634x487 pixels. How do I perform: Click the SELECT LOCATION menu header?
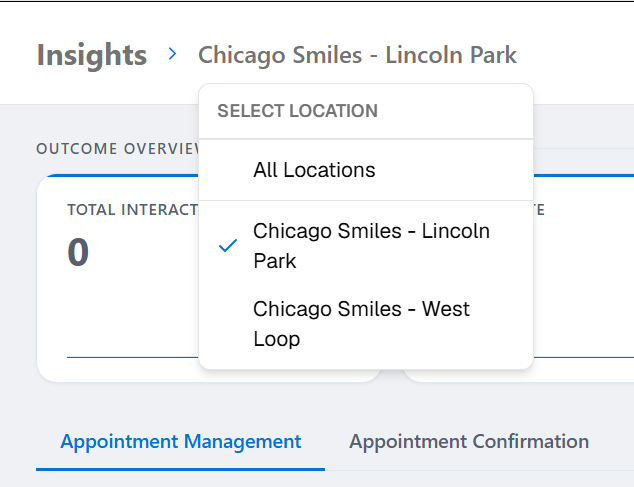[x=297, y=111]
